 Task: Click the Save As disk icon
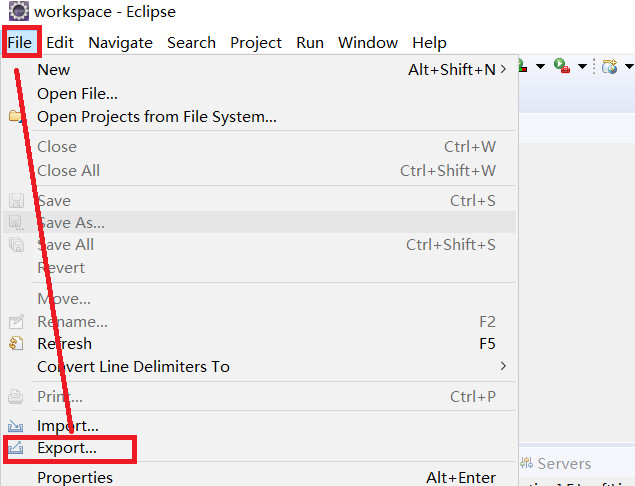click(16, 222)
